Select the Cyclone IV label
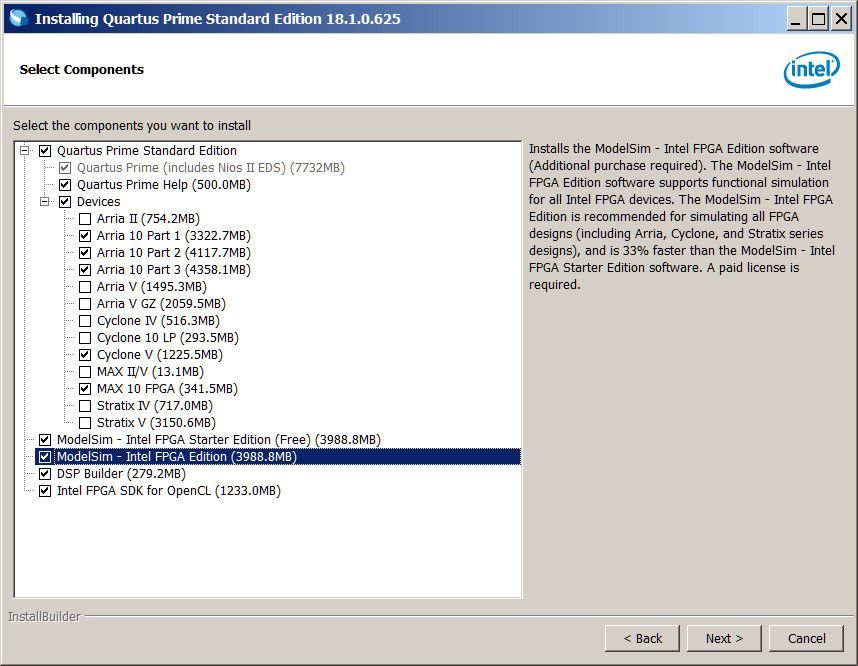858x666 pixels. tap(158, 321)
